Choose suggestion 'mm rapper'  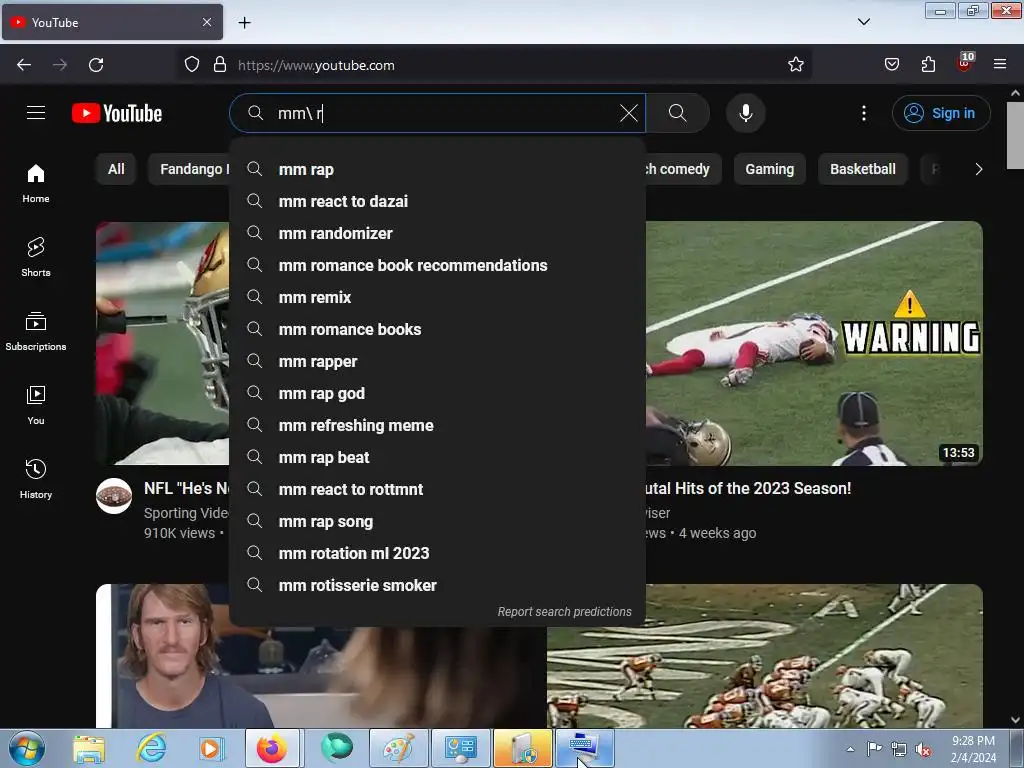click(x=438, y=361)
